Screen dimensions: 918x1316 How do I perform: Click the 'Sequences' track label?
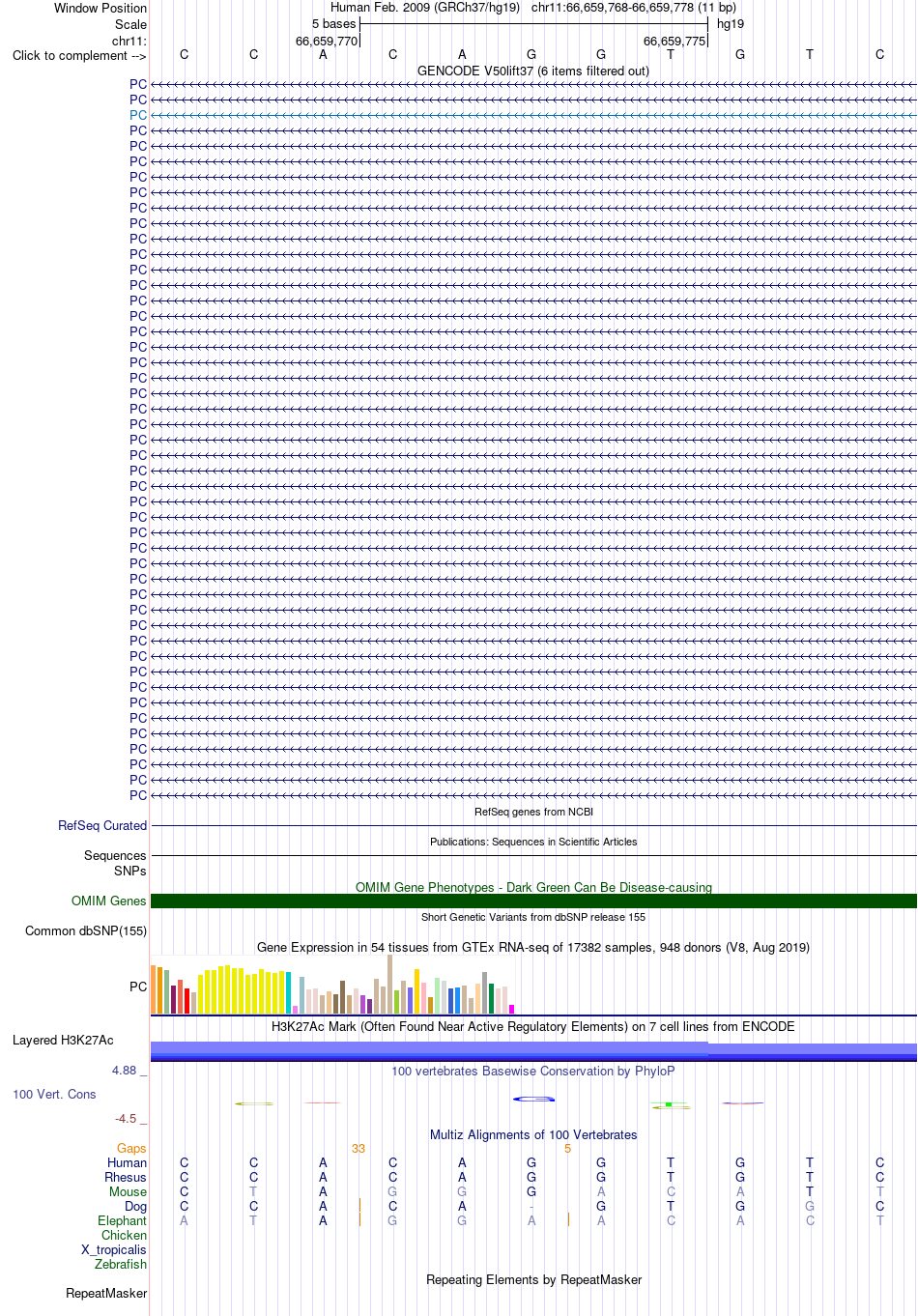pos(115,855)
